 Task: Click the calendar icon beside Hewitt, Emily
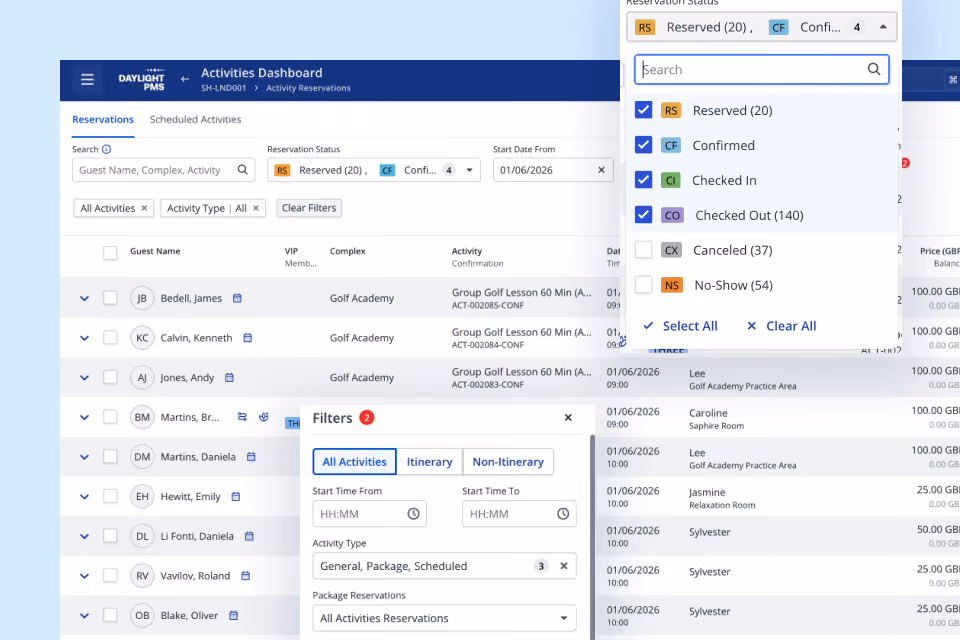click(236, 497)
